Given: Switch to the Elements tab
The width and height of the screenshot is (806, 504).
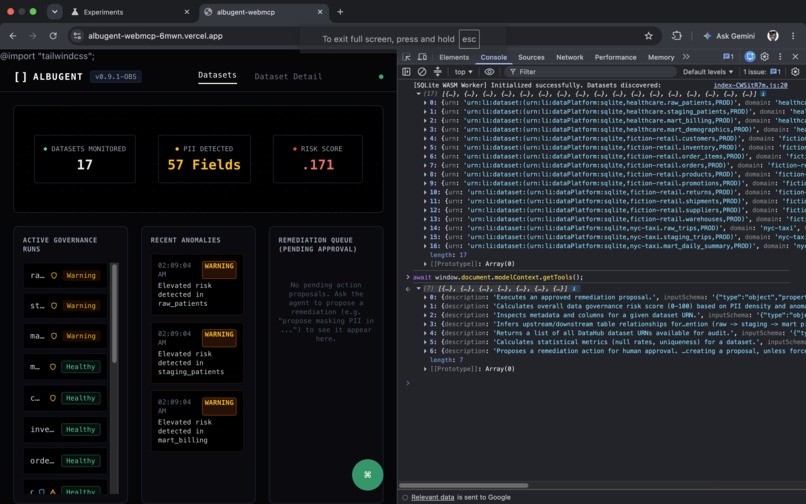Looking at the screenshot, I should click(454, 57).
